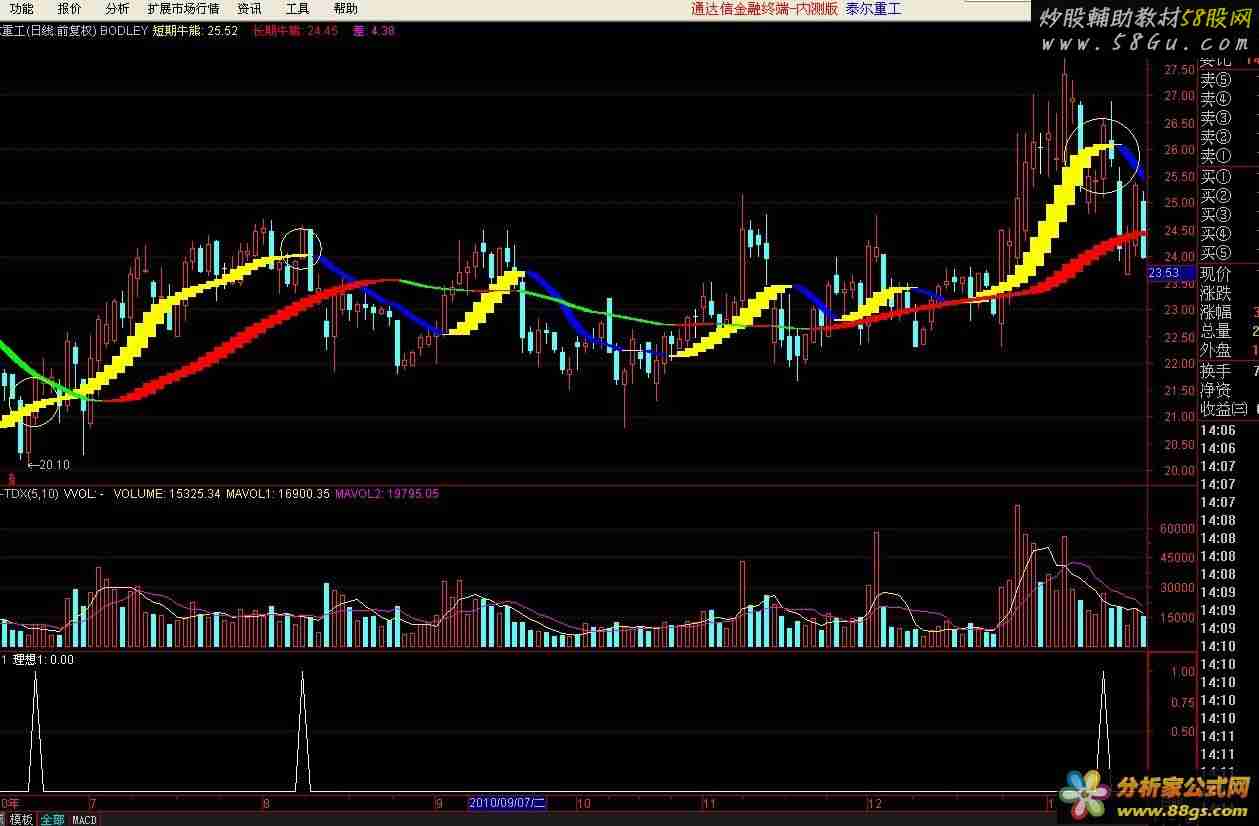Click the 净资 label in quote panel
Screen dimensions: 1259x826
(x=1216, y=389)
